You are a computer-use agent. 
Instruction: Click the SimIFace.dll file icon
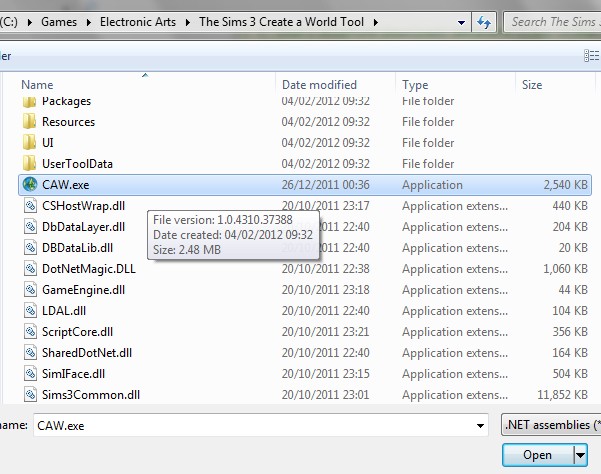pyautogui.click(x=30, y=374)
